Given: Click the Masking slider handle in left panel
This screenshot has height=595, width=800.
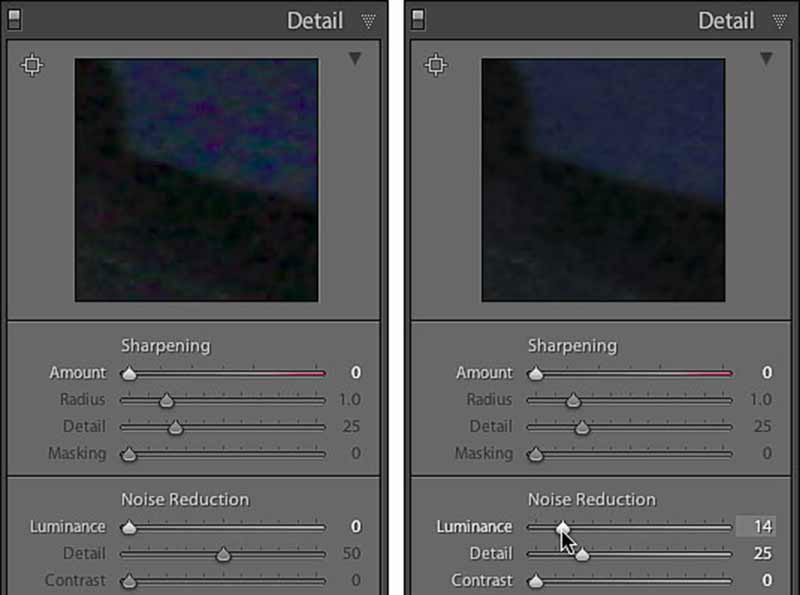Looking at the screenshot, I should tap(128, 455).
